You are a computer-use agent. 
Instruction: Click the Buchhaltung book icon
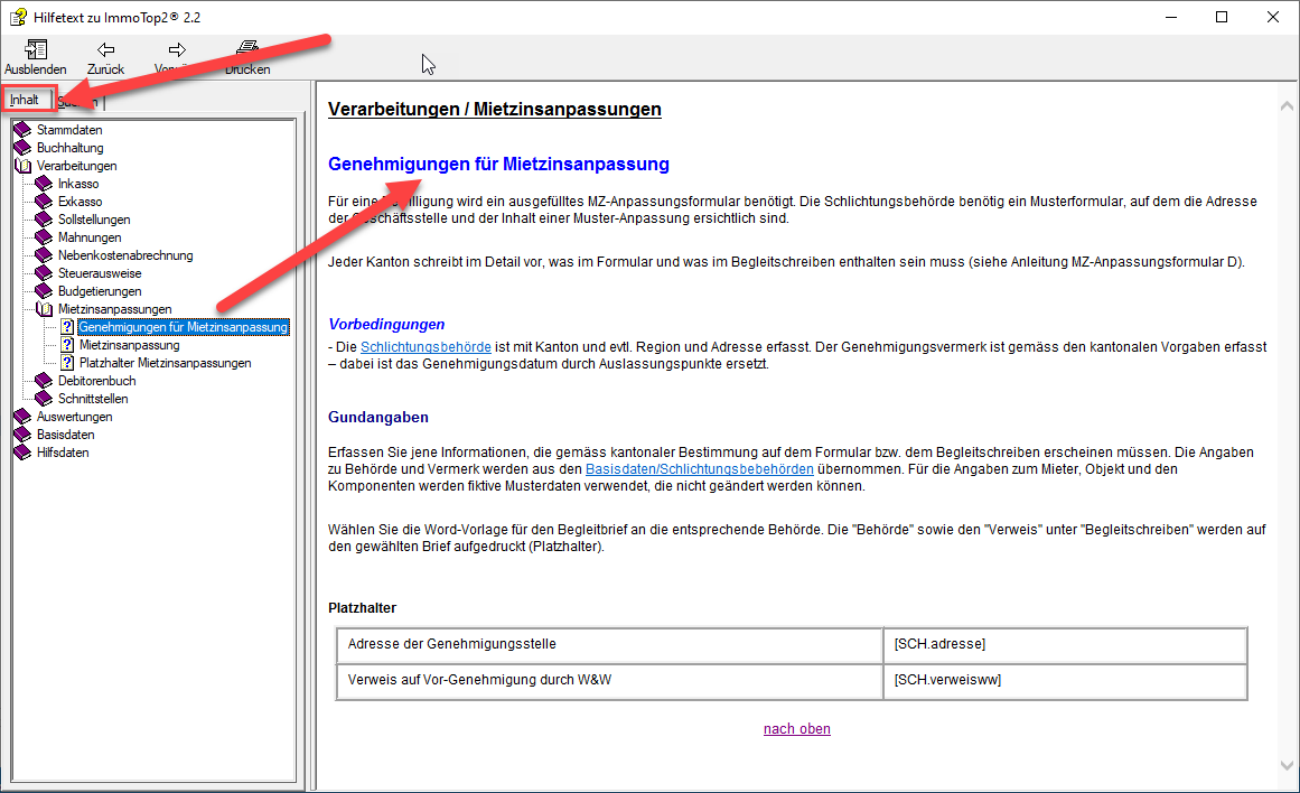(23, 148)
